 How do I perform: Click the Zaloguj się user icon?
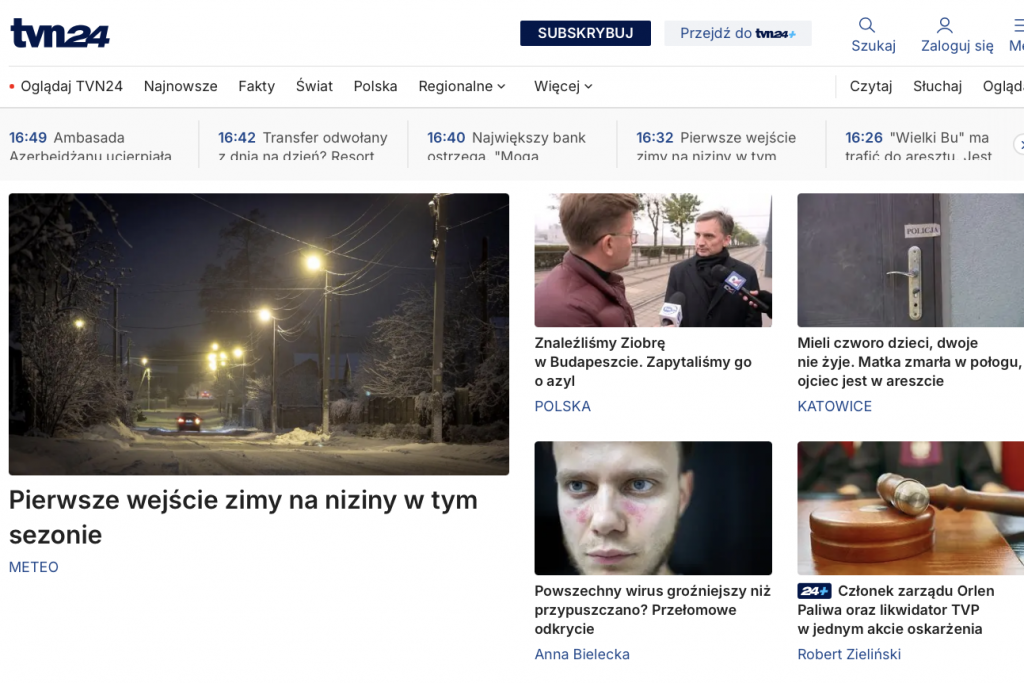944,25
